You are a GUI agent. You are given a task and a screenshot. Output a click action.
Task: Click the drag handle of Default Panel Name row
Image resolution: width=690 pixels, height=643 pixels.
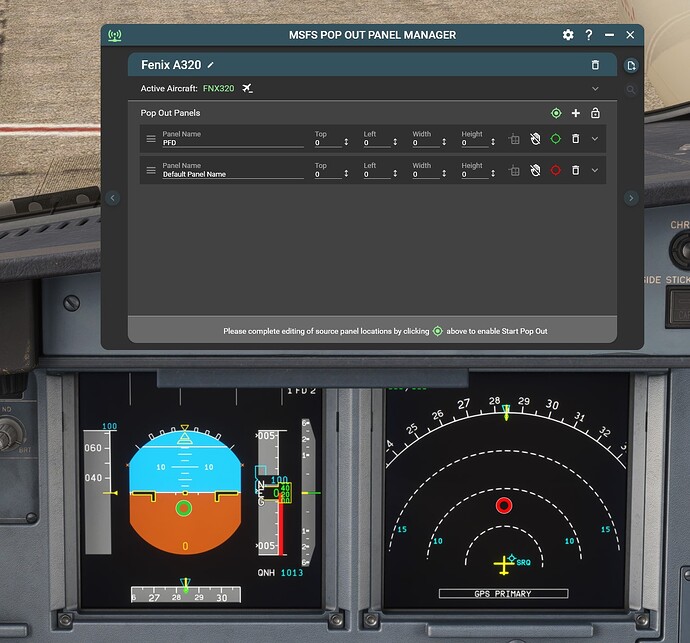pyautogui.click(x=151, y=170)
